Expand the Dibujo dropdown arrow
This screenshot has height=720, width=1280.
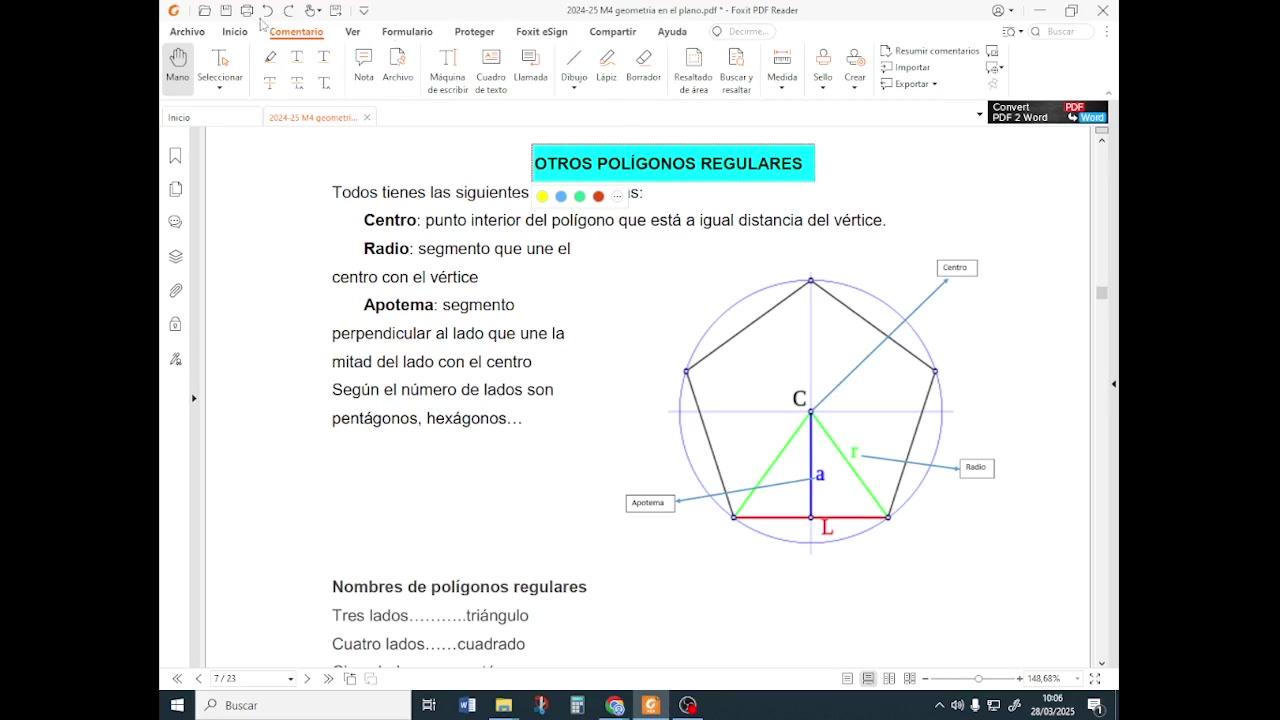(574, 88)
